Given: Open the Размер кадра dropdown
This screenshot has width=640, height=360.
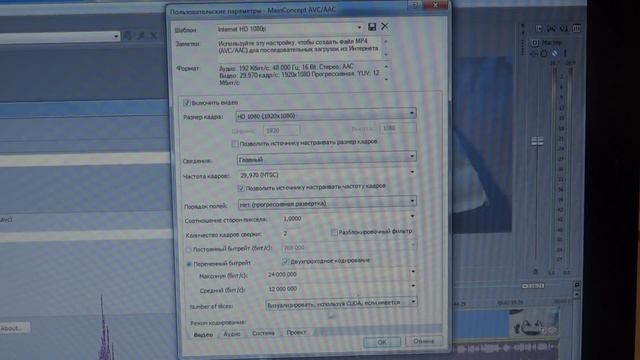Looking at the screenshot, I should (x=412, y=113).
